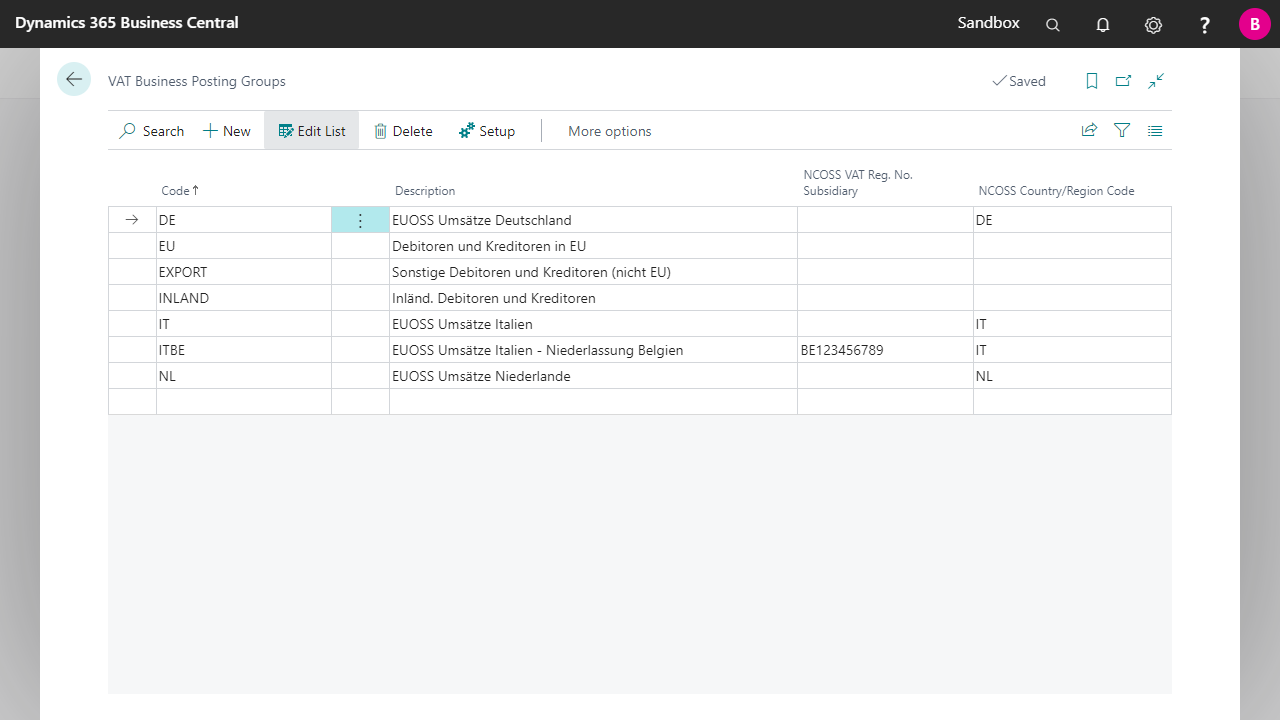Click 'EUOSS Umsätze Italien' description
The image size is (1280, 720).
point(462,324)
